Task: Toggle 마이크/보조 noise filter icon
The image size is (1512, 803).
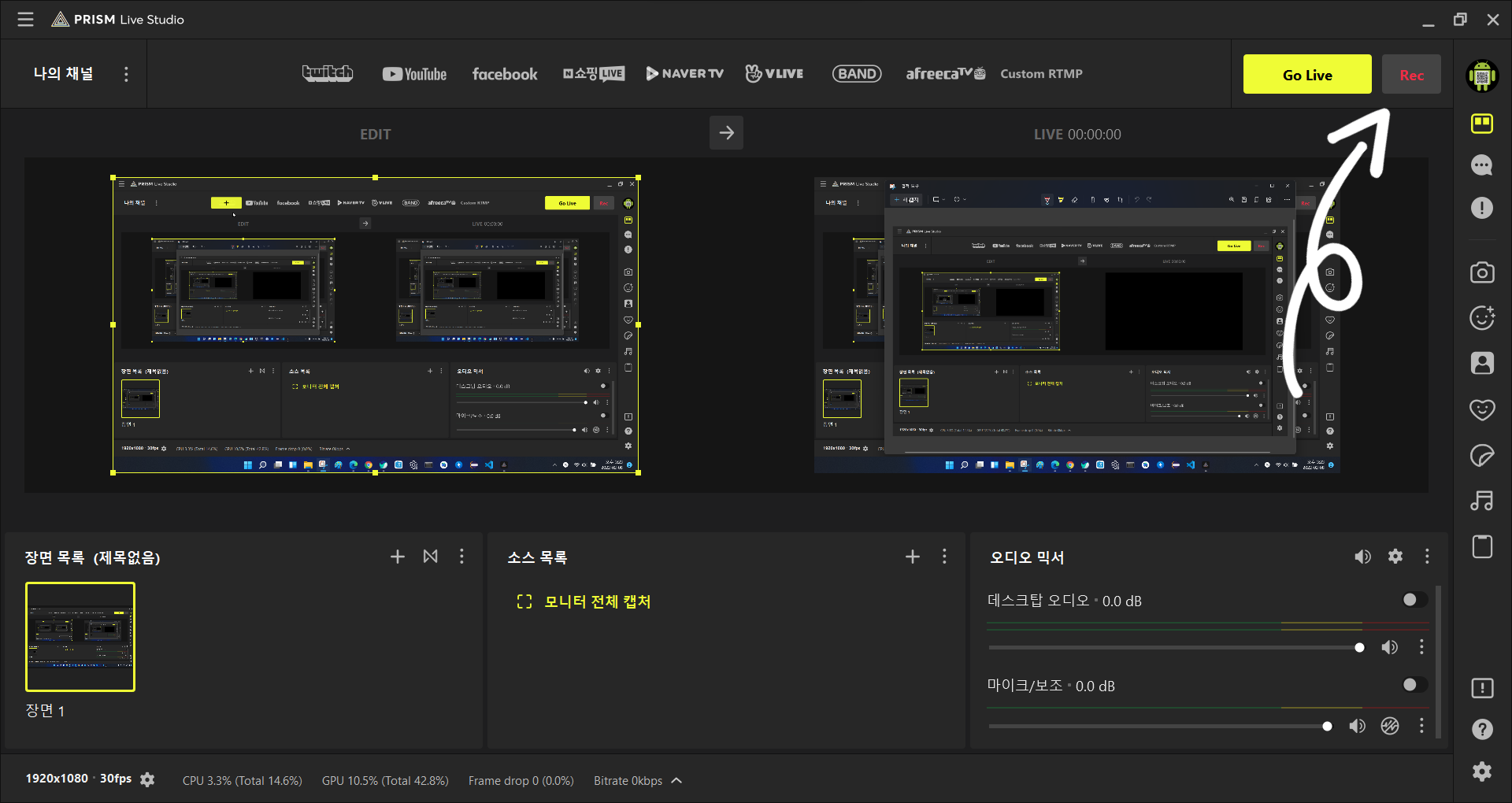Action: pyautogui.click(x=1390, y=726)
